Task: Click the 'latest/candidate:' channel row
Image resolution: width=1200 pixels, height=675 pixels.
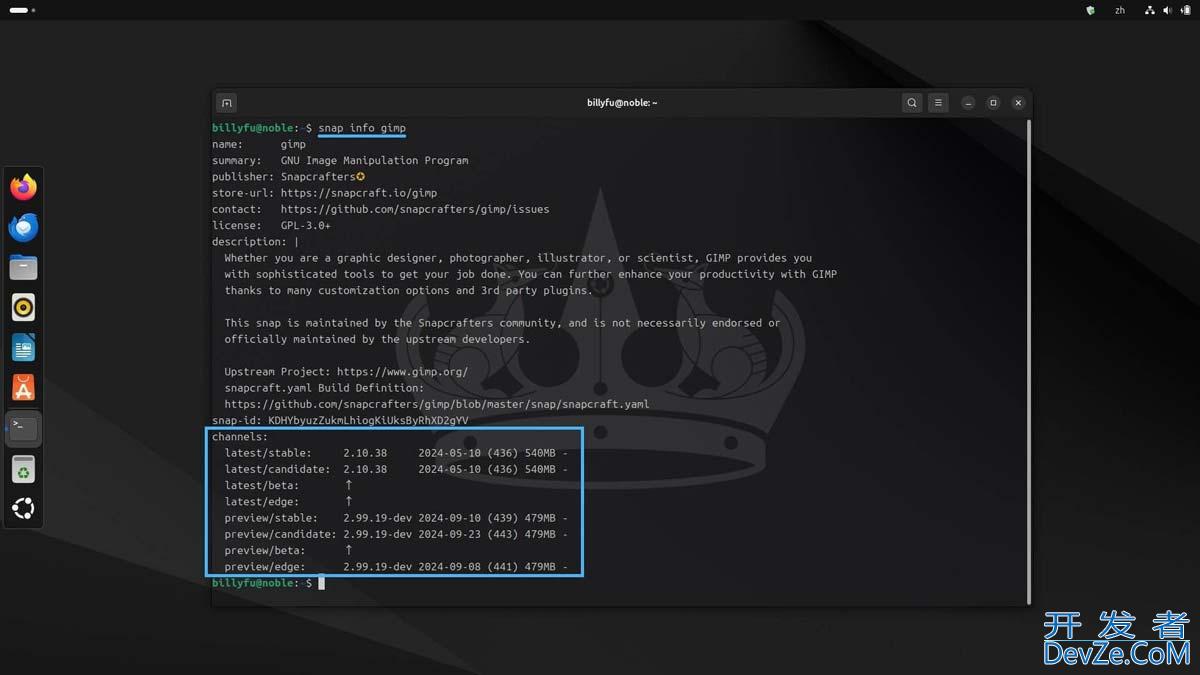Action: (396, 469)
